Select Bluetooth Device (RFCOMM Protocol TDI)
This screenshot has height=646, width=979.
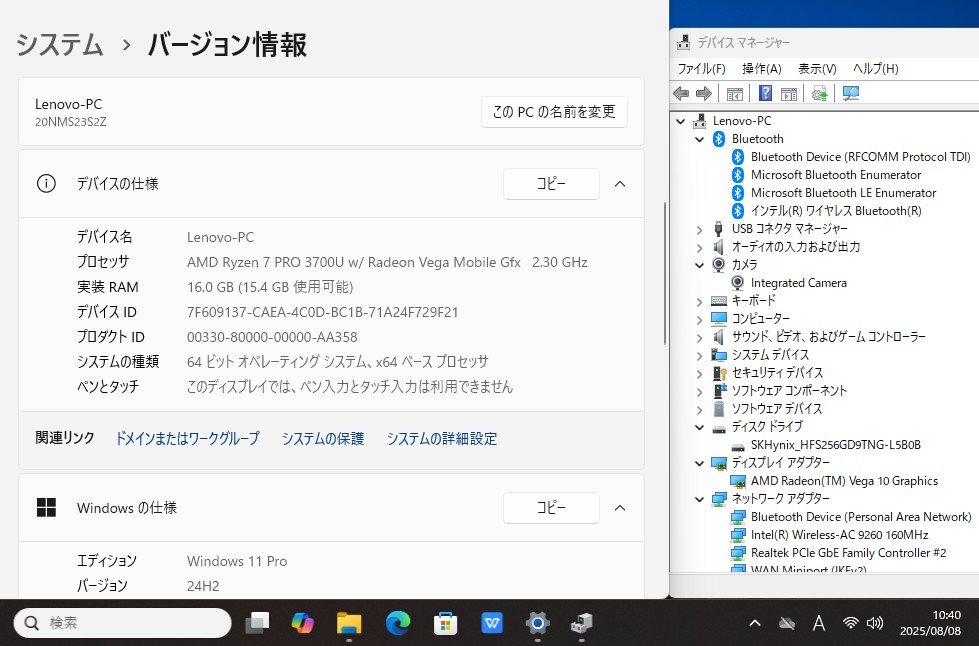(860, 157)
